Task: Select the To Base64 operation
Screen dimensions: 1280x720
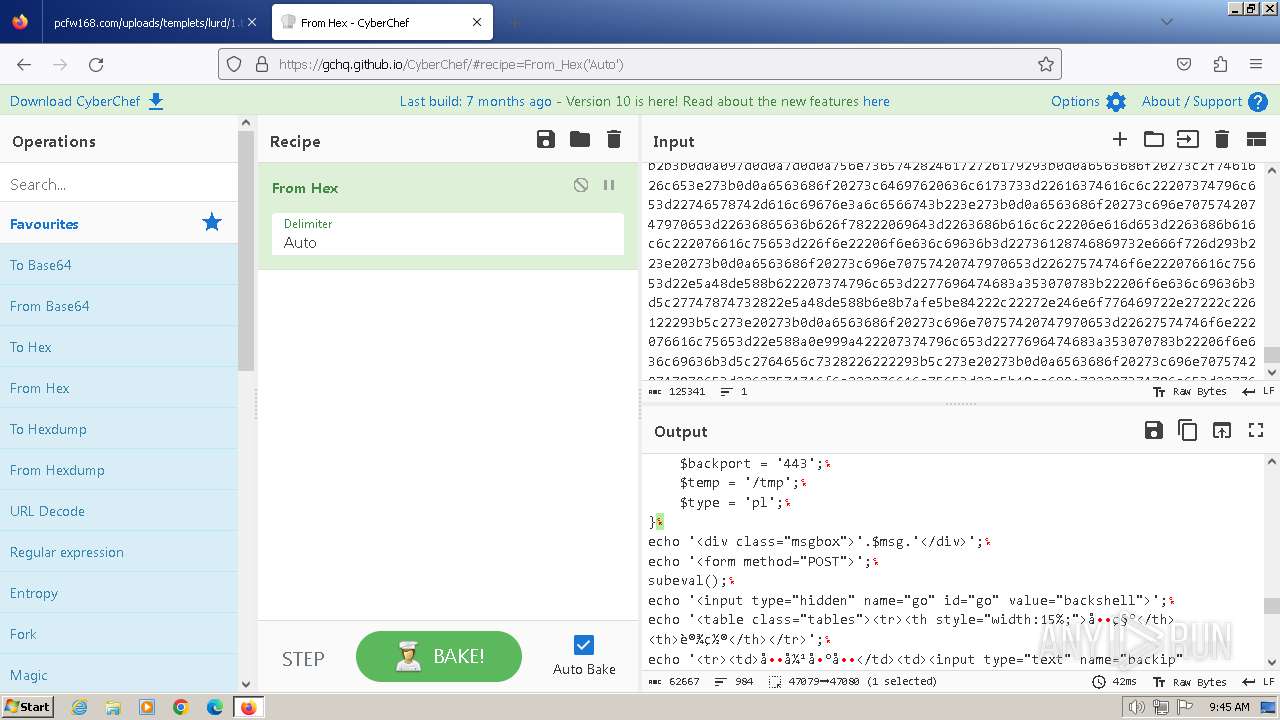Action: pyautogui.click(x=119, y=265)
